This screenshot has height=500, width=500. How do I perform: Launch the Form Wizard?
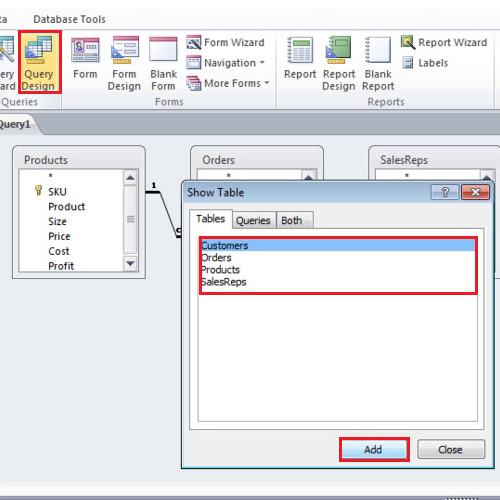click(x=226, y=43)
